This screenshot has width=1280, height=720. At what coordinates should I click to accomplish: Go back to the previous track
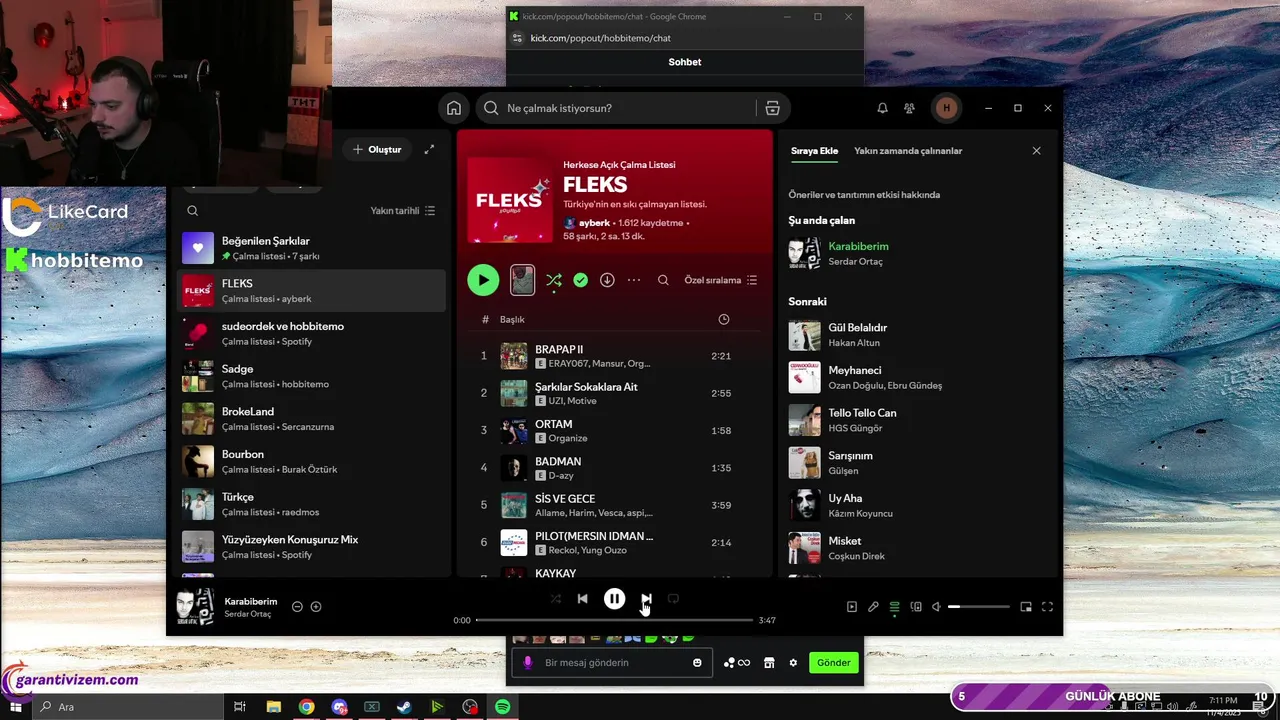pyautogui.click(x=582, y=599)
